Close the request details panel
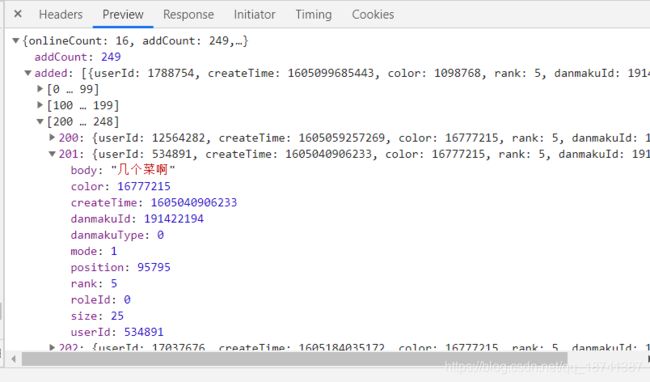Screen dimensions: 650x382 pyautogui.click(x=18, y=14)
